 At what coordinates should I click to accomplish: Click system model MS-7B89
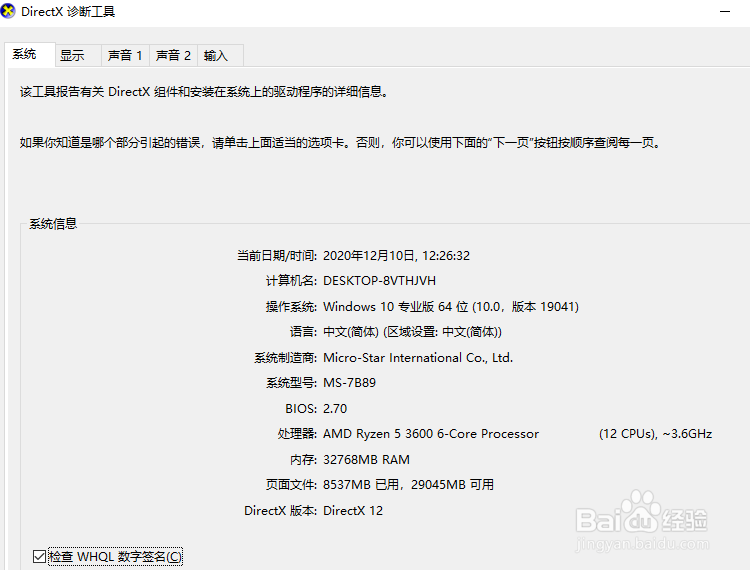click(x=349, y=383)
